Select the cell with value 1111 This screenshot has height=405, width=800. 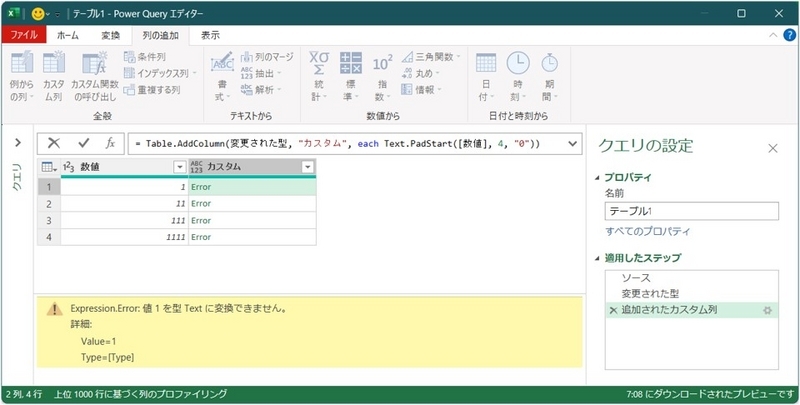124,237
